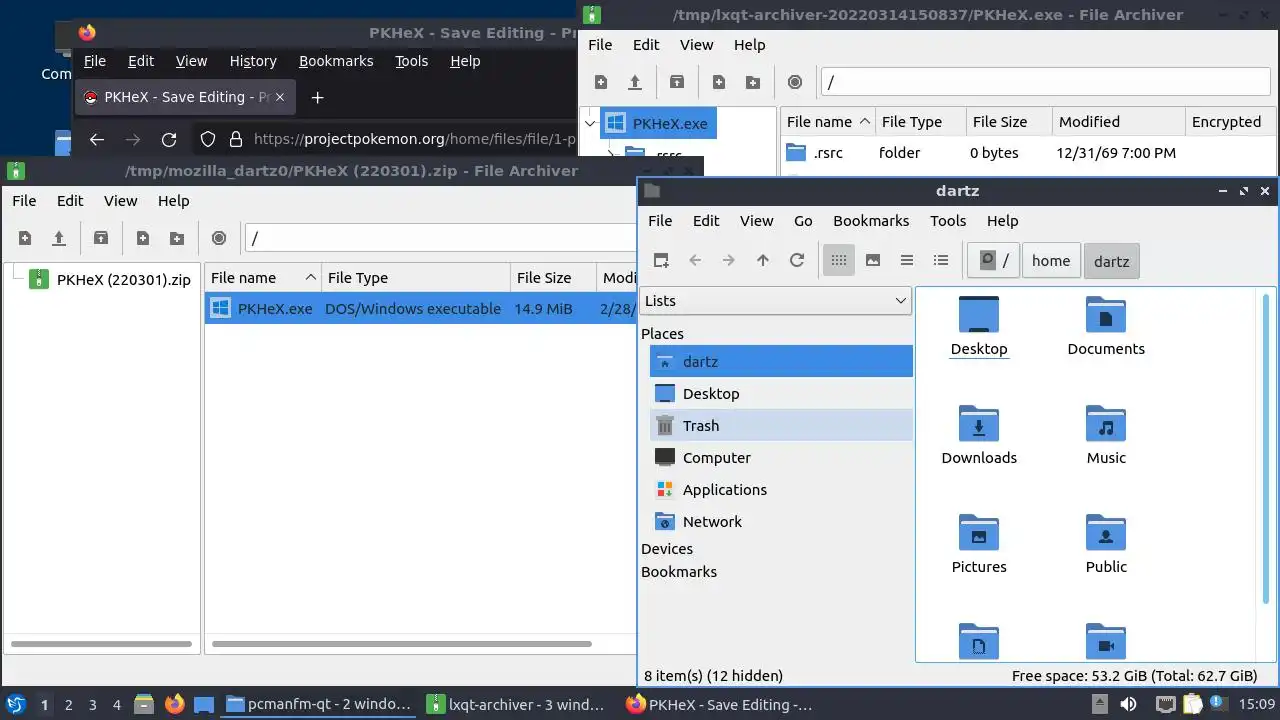
Task: Click extract-all icon in PKHeX zip archiver
Action: tap(101, 238)
